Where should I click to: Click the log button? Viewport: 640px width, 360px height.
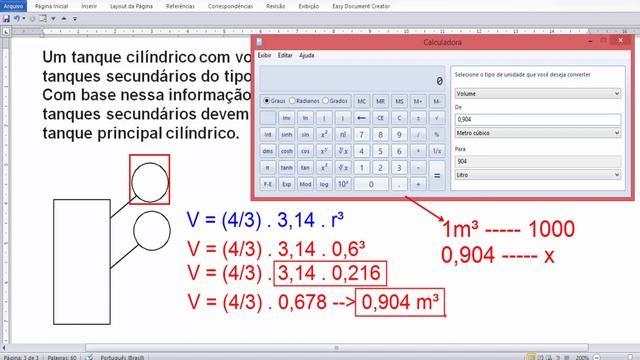coord(324,184)
